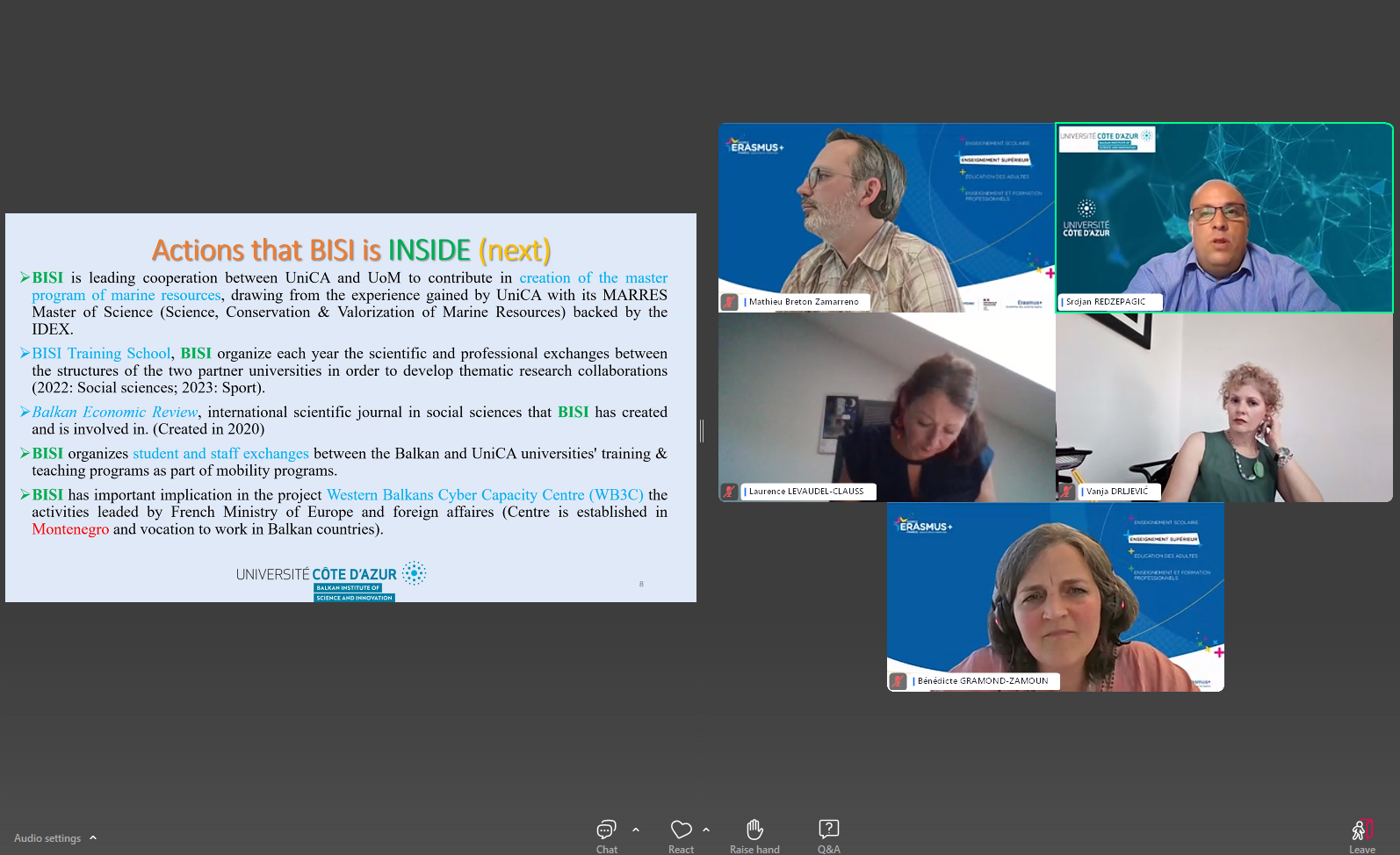Click the Bénédicte GRAMOND-ZAMOUN name label
This screenshot has height=855, width=1400.
coord(983,681)
